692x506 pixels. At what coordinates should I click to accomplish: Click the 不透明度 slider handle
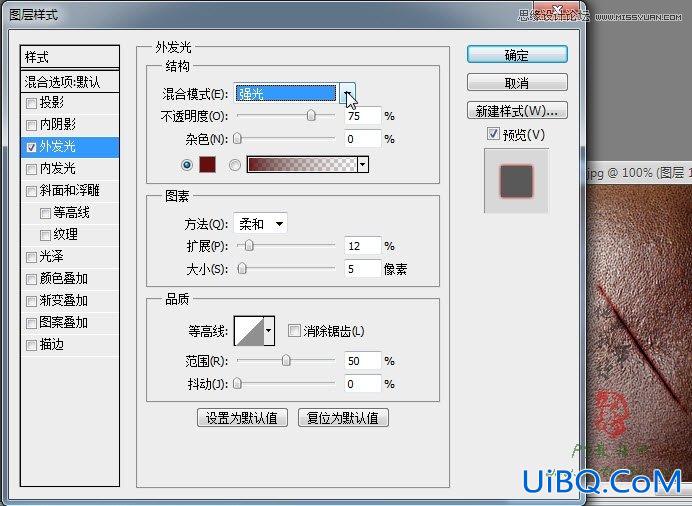311,115
